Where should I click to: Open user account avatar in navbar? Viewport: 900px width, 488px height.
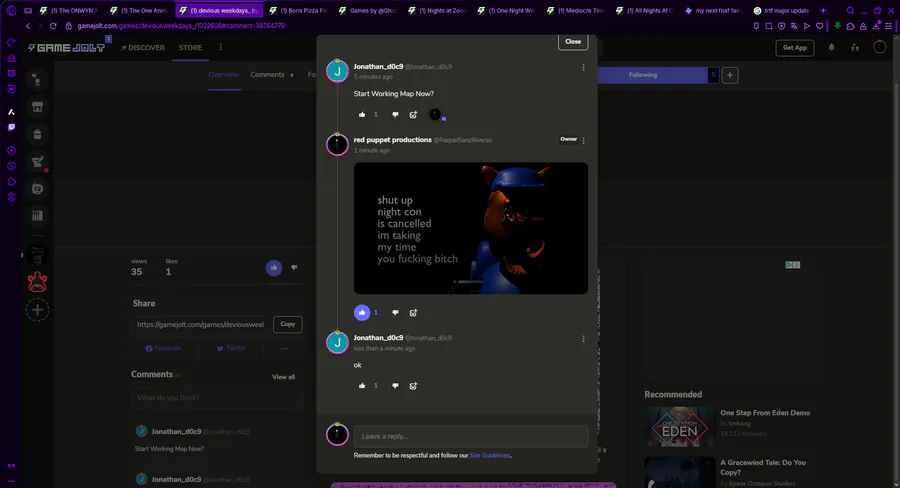click(879, 47)
